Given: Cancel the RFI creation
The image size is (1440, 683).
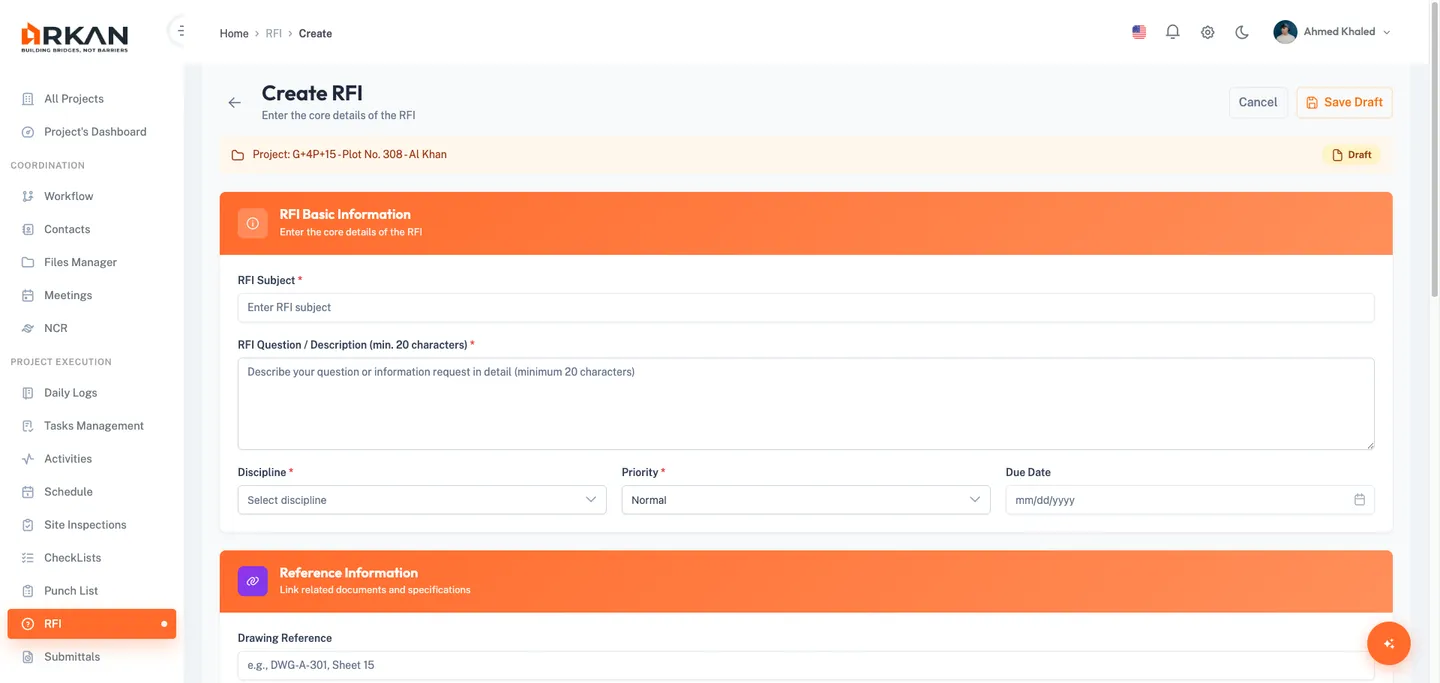Looking at the screenshot, I should pos(1257,101).
